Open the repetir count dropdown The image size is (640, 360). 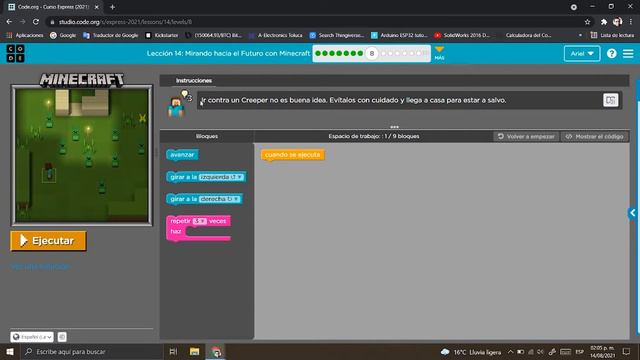[200, 221]
